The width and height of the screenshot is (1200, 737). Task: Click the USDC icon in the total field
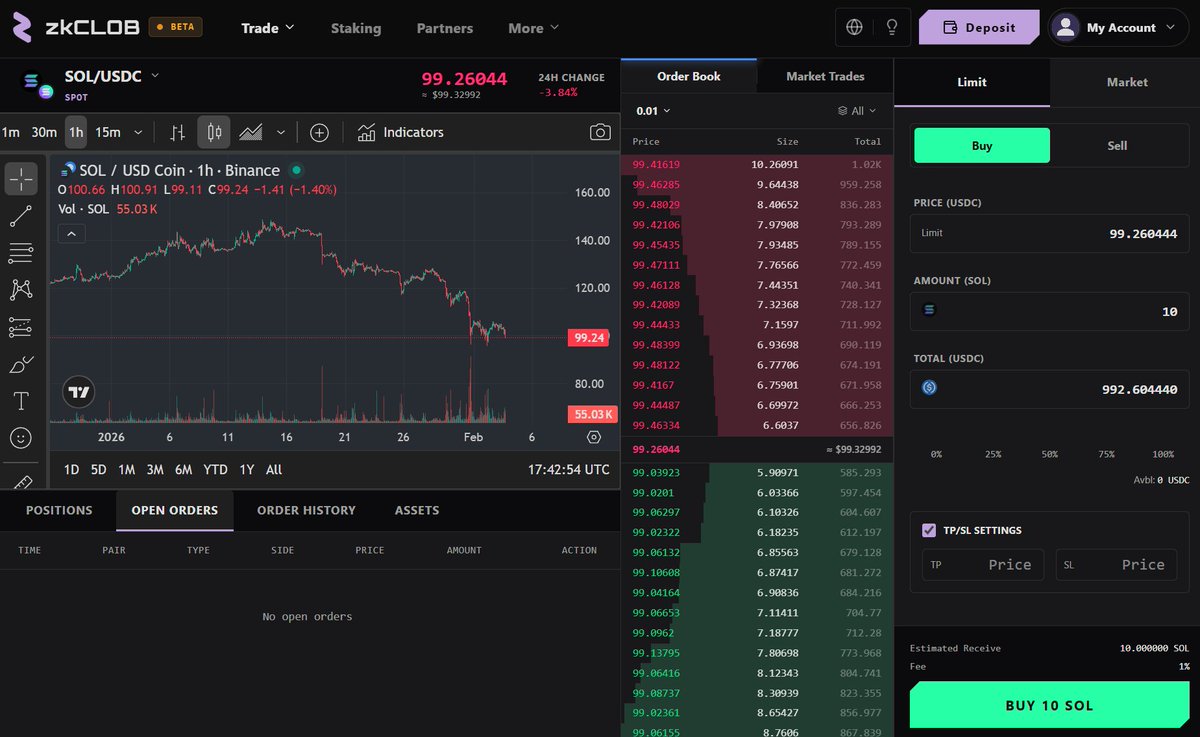pyautogui.click(x=929, y=388)
